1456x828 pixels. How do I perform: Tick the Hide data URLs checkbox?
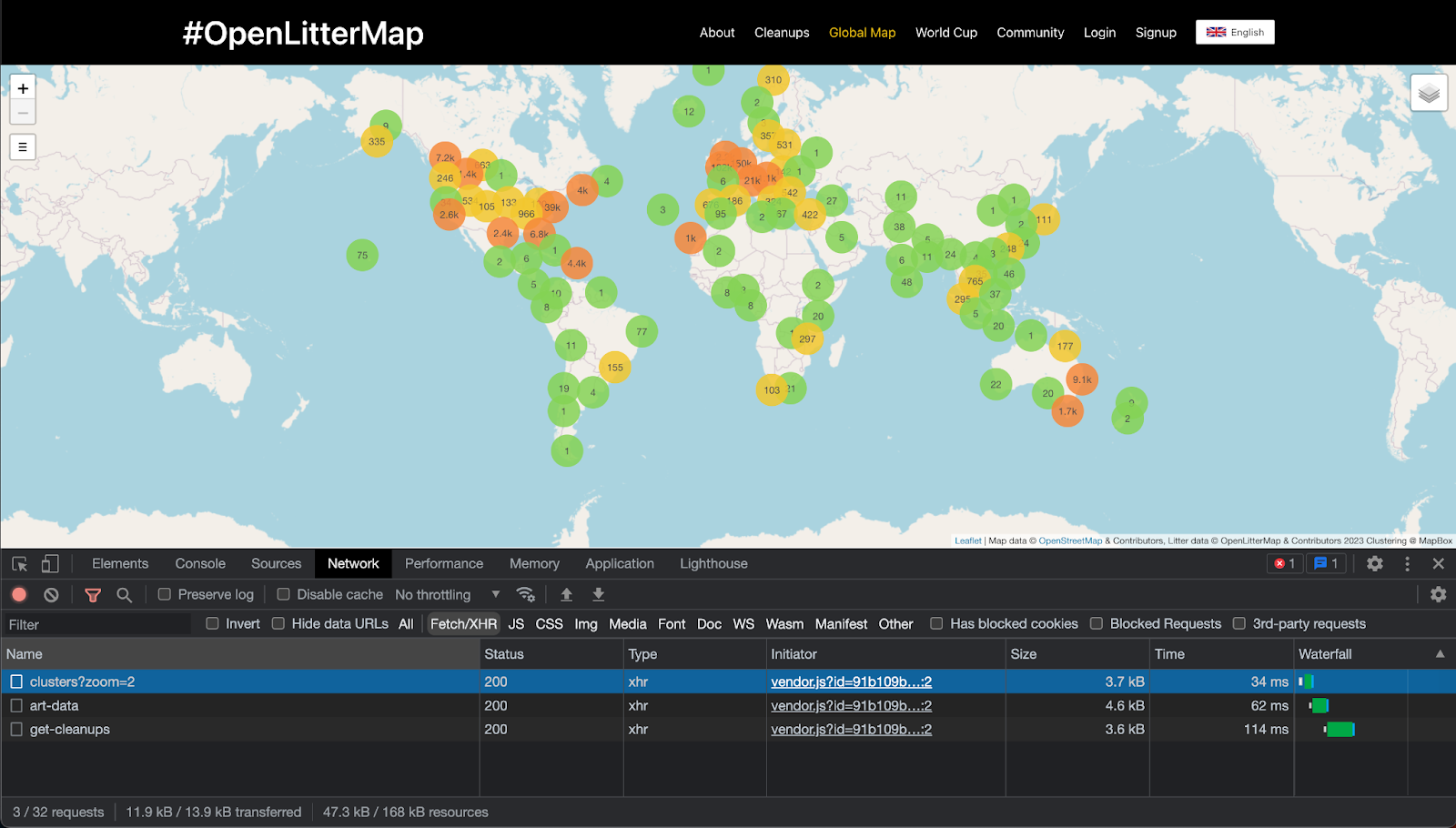[x=278, y=624]
